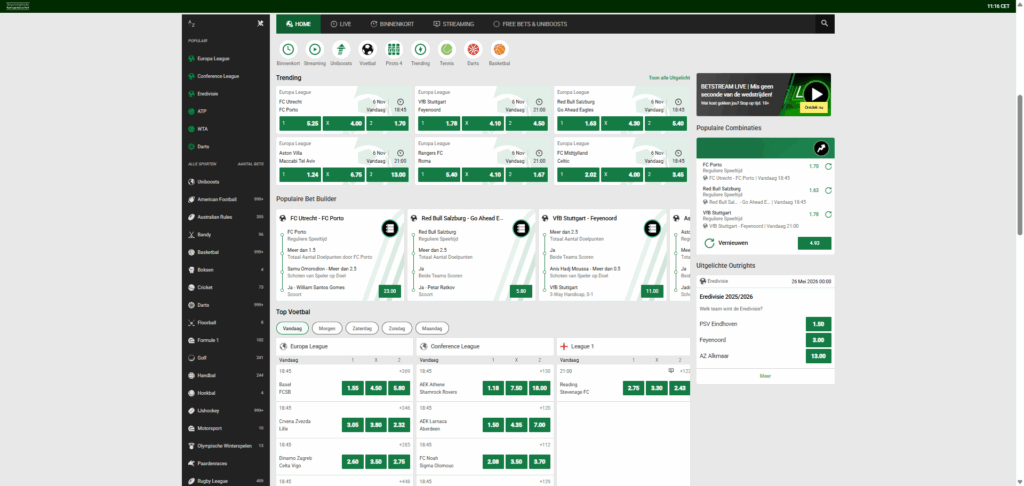Toggle FC Utrecht home win odds 5.25
Screen dimensions: 1024x486
[x=300, y=123]
